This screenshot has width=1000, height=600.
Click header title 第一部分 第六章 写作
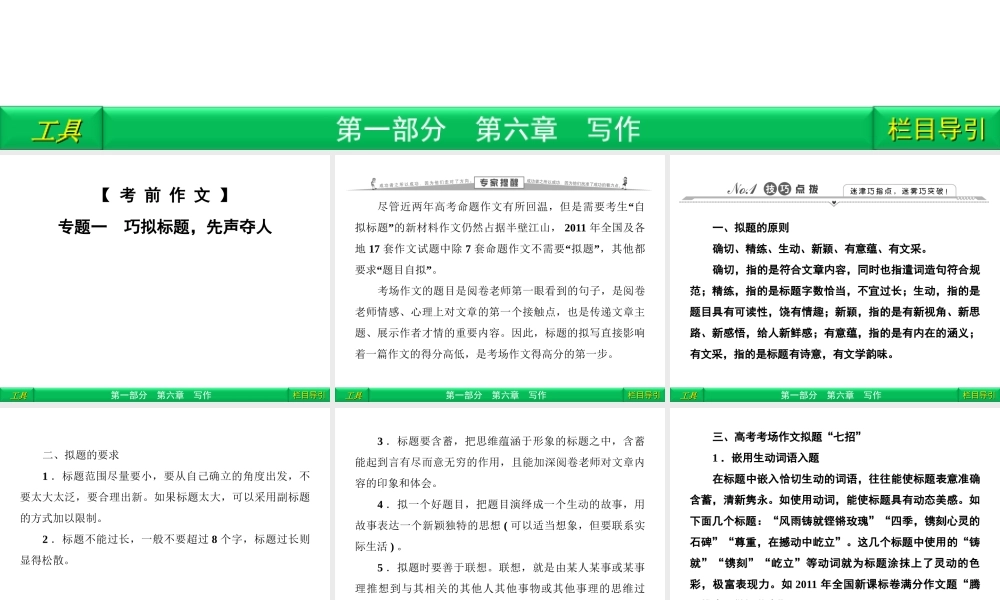tap(488, 129)
